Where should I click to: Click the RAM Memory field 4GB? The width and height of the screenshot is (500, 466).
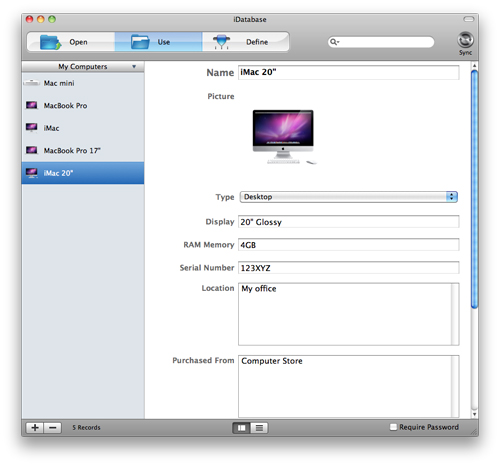[x=349, y=245]
